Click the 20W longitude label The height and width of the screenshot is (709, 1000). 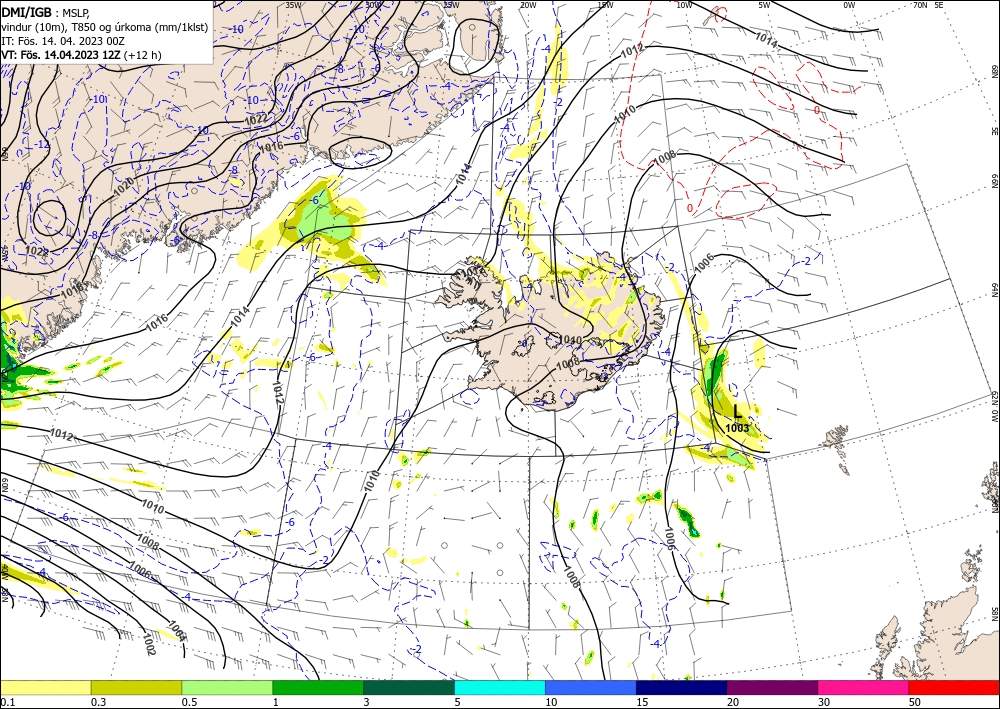527,5
